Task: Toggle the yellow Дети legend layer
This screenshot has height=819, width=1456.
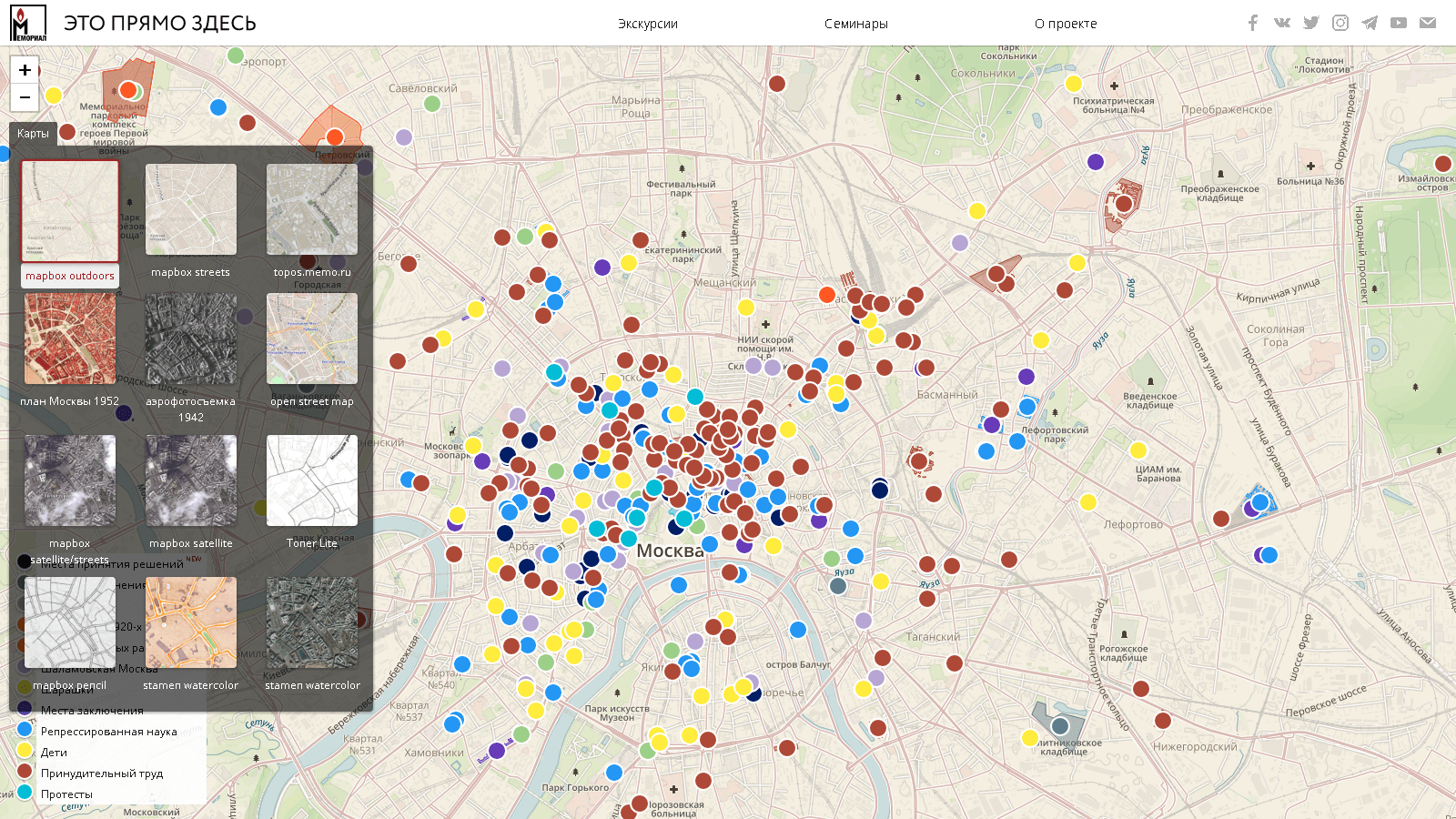Action: pos(54,753)
